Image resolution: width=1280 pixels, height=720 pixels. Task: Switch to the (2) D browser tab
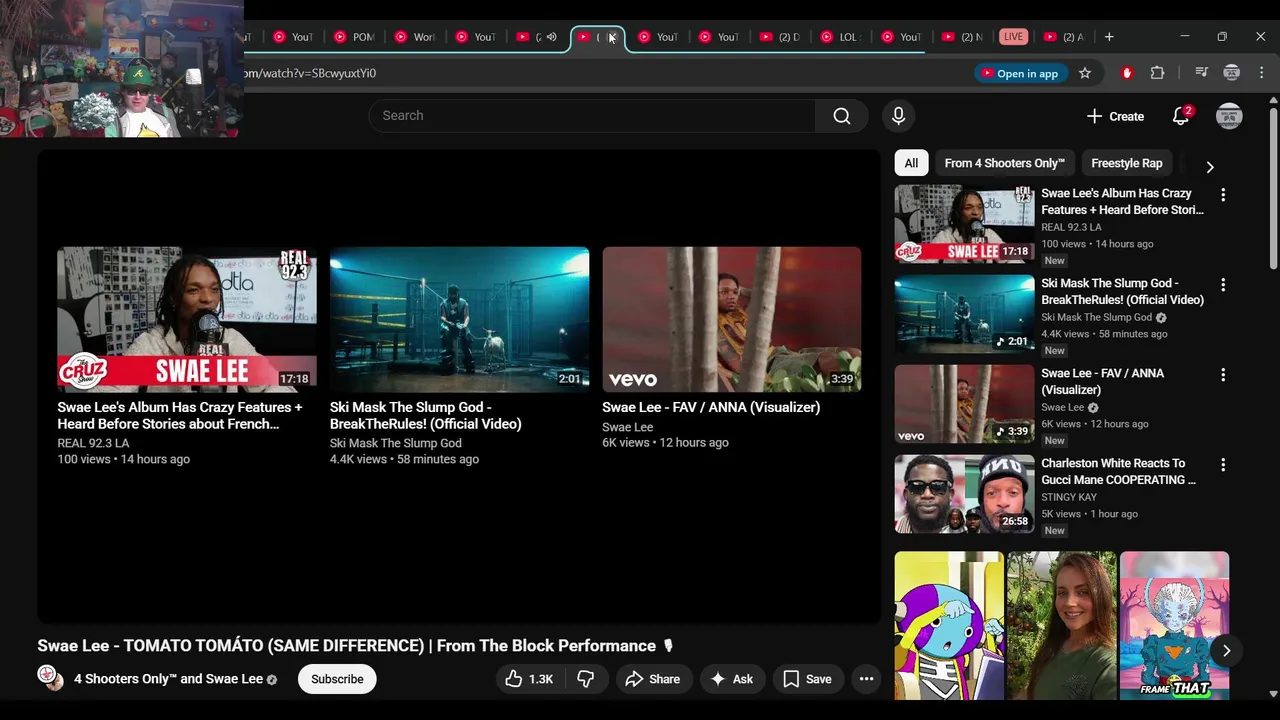(780, 37)
